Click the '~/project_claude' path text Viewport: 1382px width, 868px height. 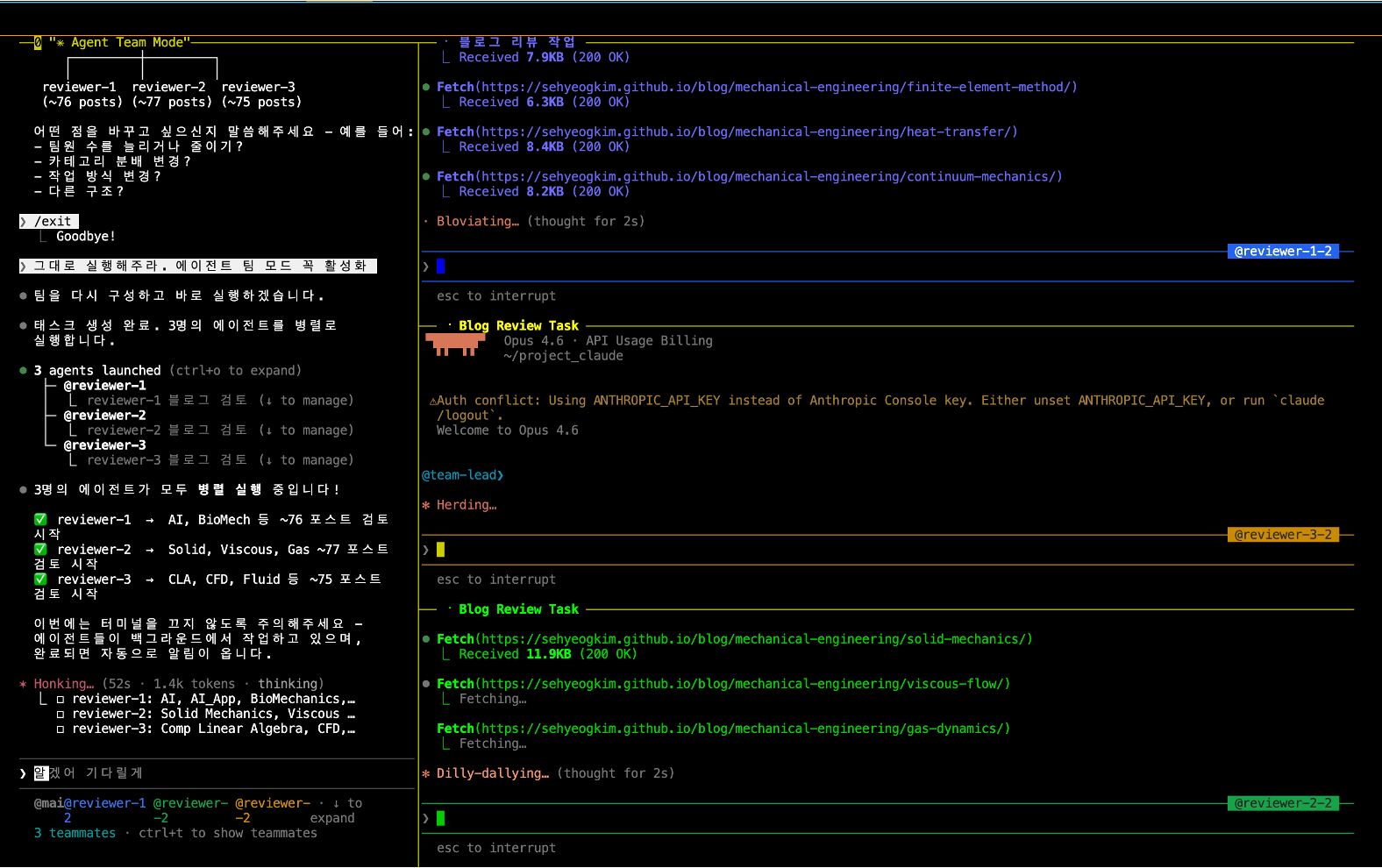tap(563, 356)
